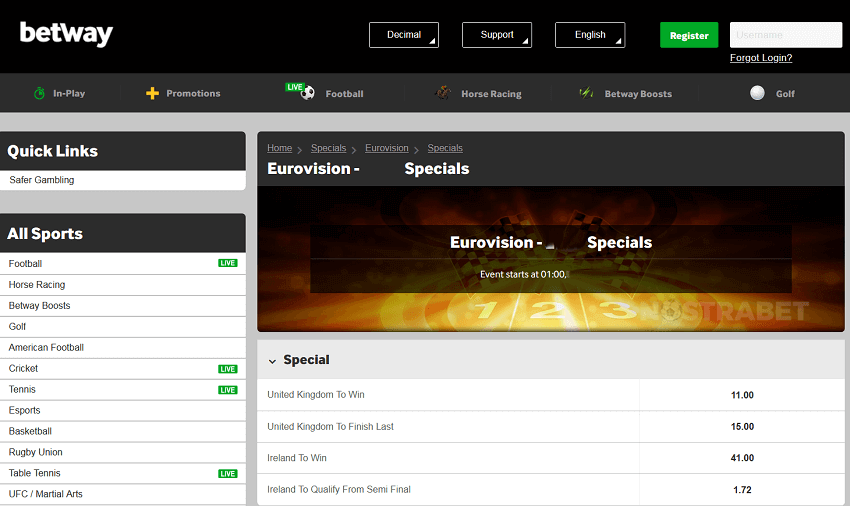Click the 'Event starts at 01:00' text

click(x=523, y=274)
